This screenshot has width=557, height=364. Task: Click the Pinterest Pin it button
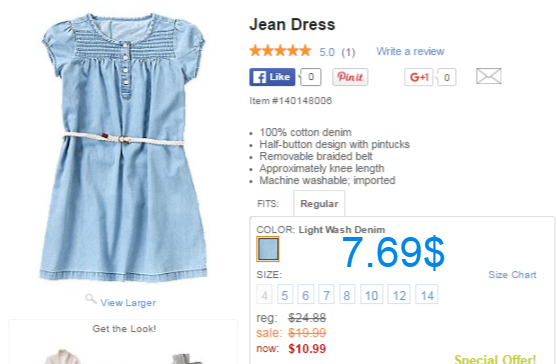[x=350, y=77]
